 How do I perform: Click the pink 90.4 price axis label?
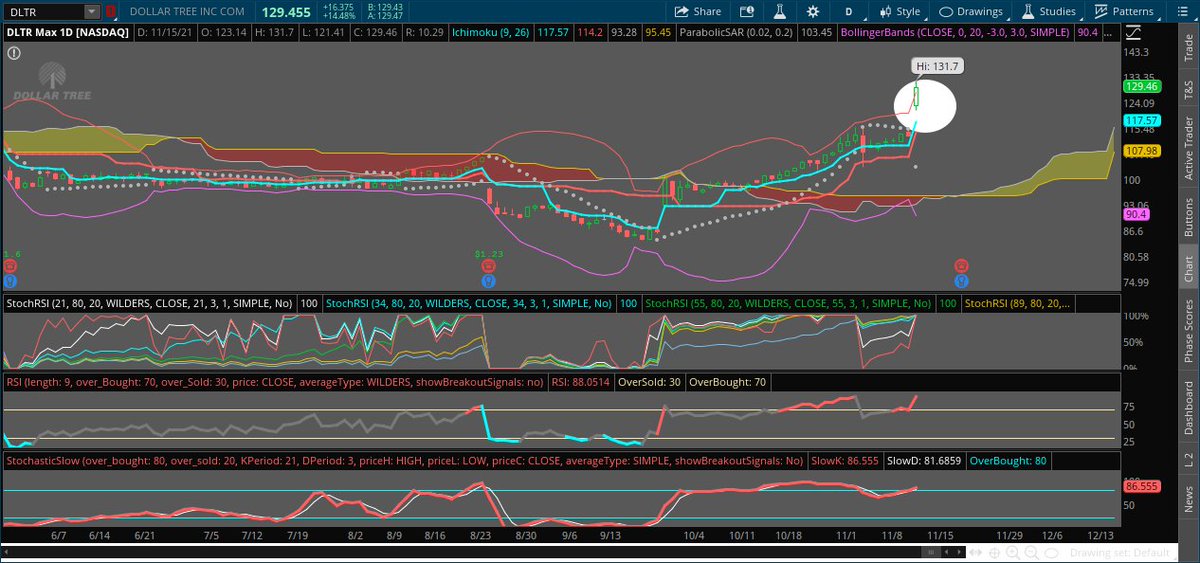click(x=1136, y=214)
